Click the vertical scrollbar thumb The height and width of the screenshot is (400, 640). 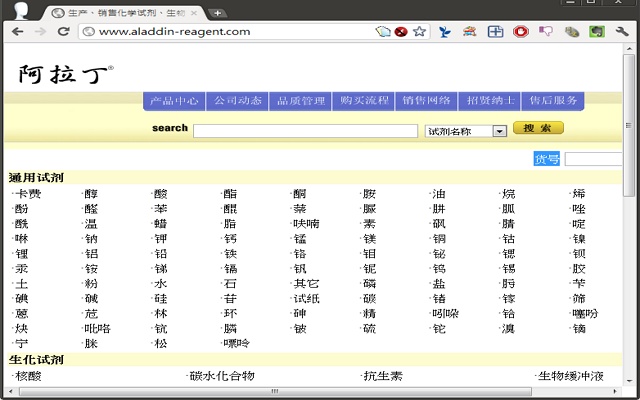(x=629, y=125)
